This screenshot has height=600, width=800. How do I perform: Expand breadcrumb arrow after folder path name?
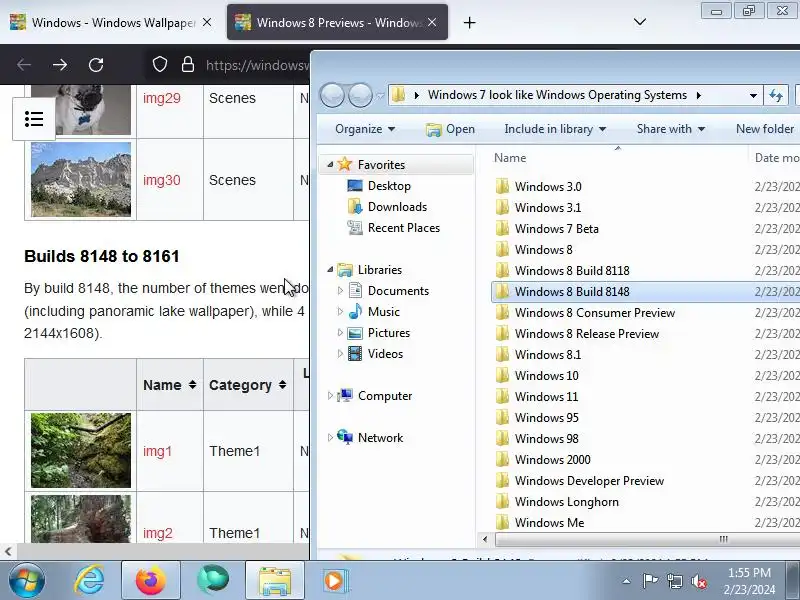coord(698,95)
